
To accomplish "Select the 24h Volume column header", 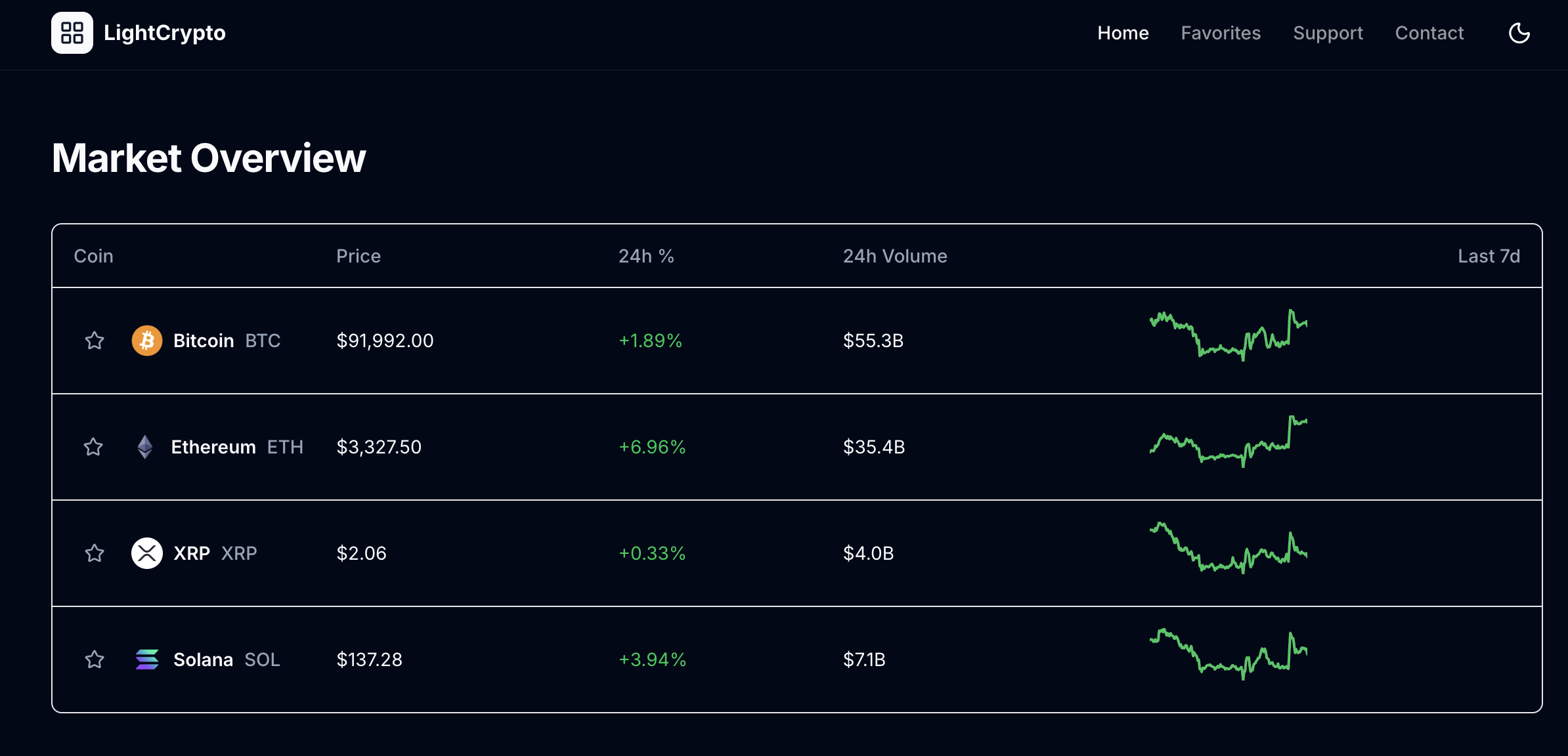I will click(895, 256).
